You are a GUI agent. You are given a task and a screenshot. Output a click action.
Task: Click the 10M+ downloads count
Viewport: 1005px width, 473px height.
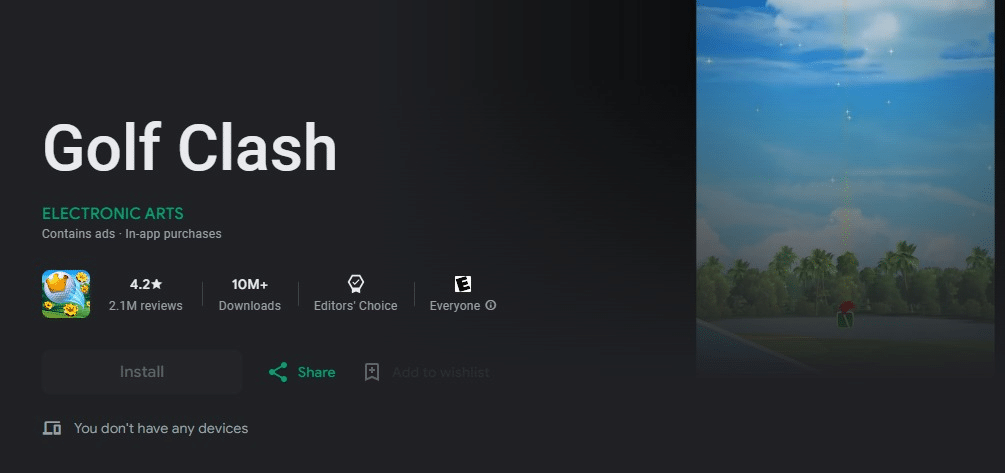(249, 284)
